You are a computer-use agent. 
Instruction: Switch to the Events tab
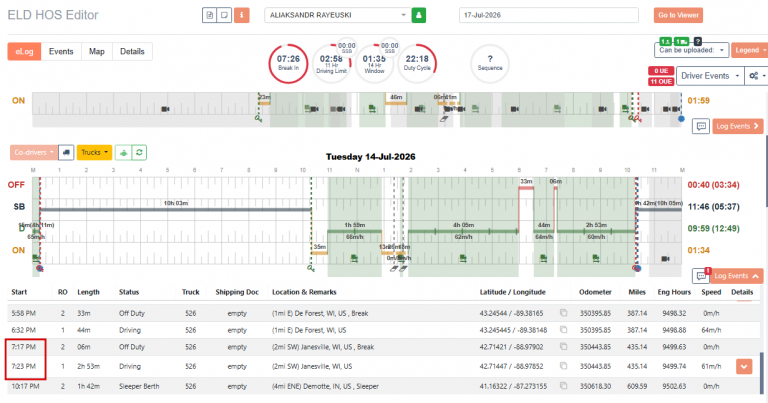(61, 51)
